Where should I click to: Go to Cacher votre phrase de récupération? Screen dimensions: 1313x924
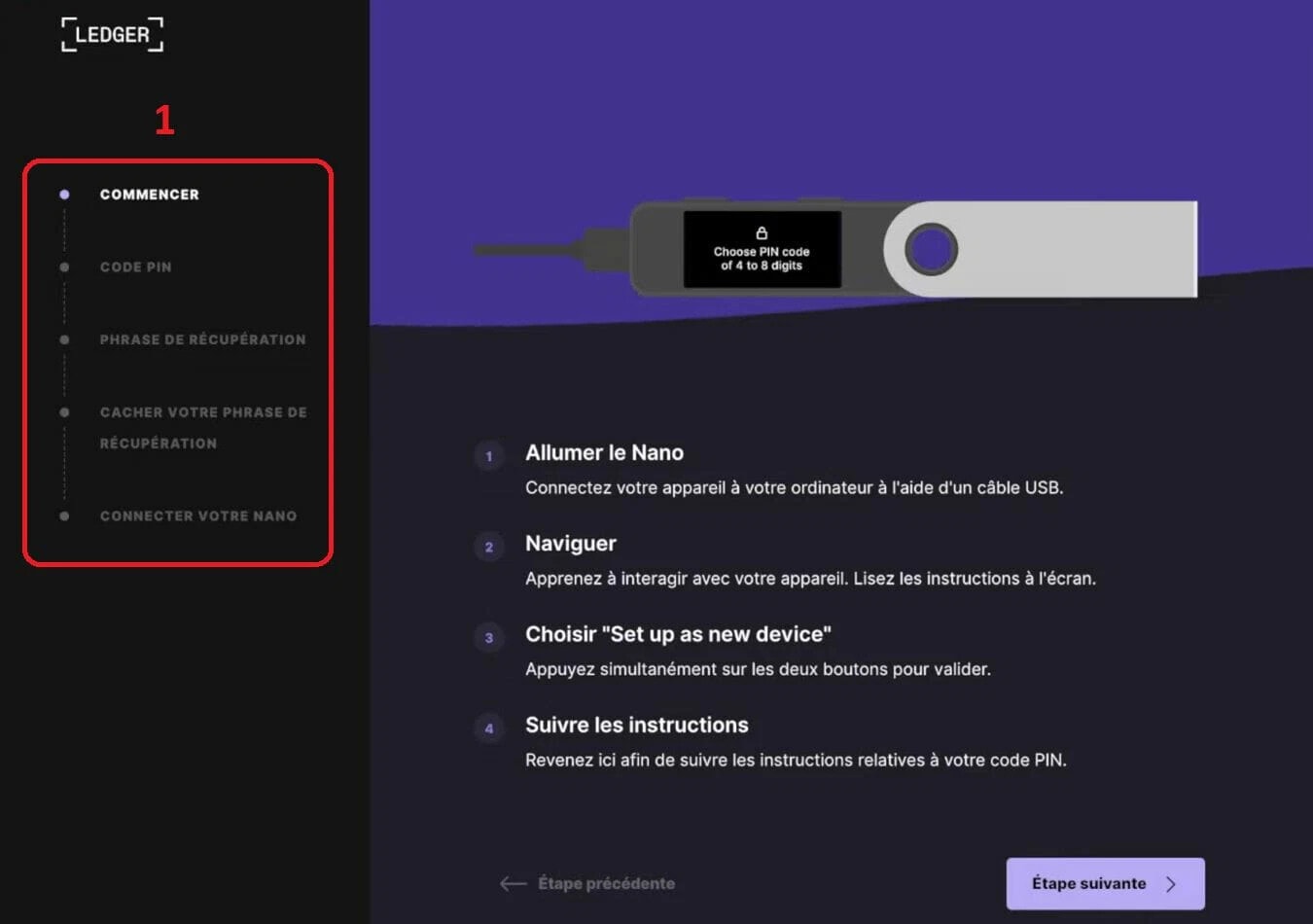202,427
